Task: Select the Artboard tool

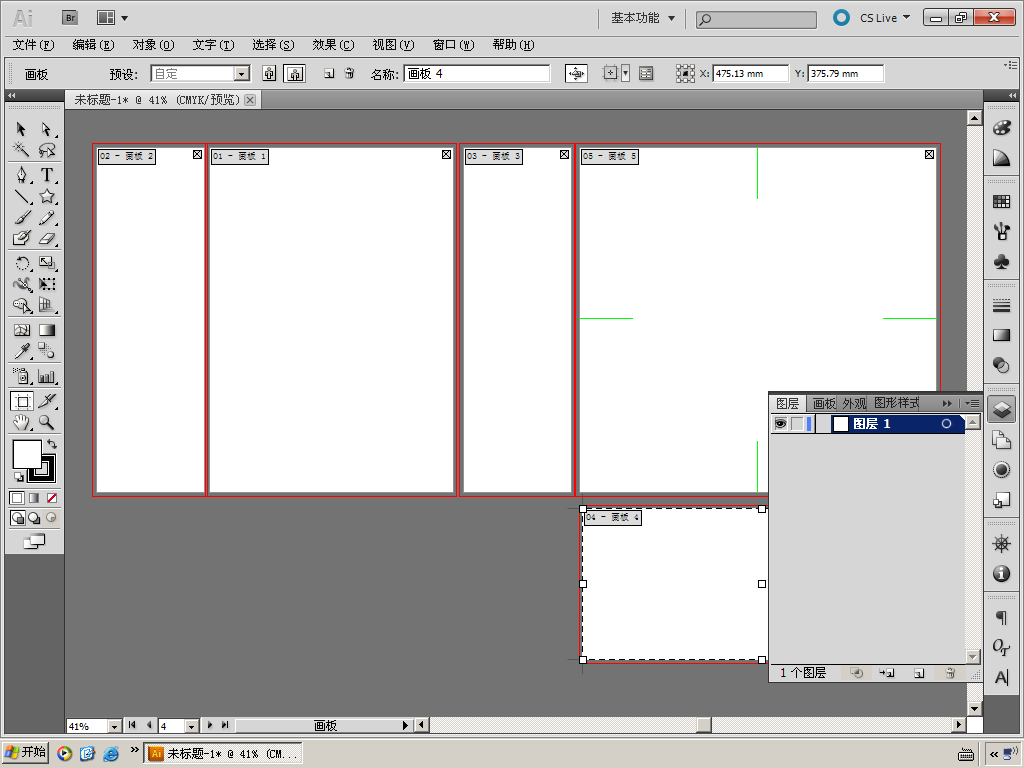Action: point(22,401)
